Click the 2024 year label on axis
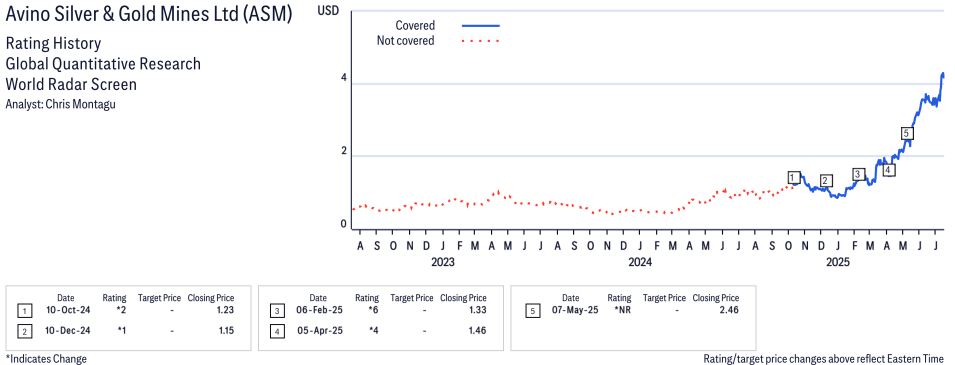This screenshot has height=365, width=955. (640, 263)
